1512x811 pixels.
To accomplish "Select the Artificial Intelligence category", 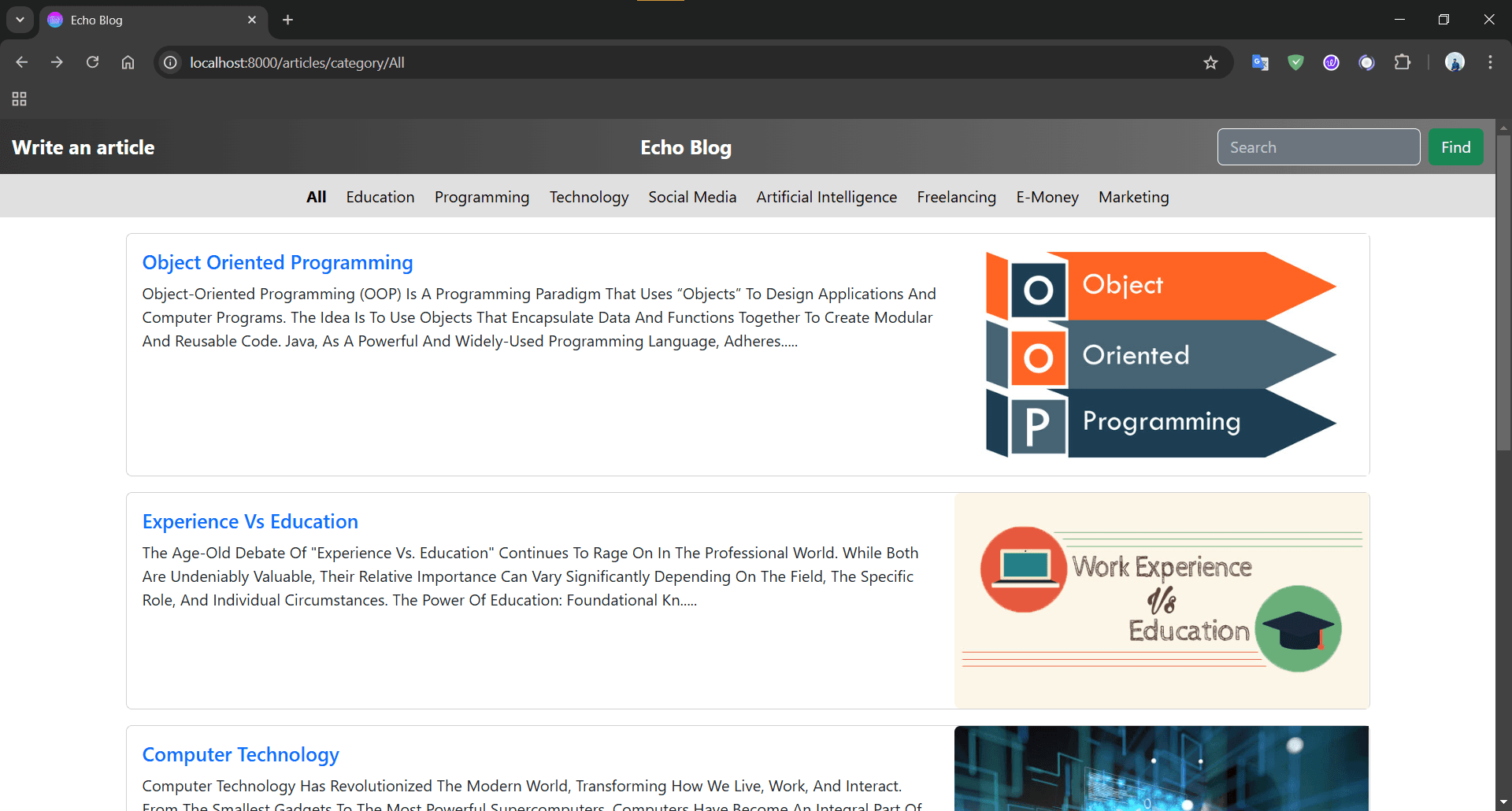I will click(x=826, y=197).
